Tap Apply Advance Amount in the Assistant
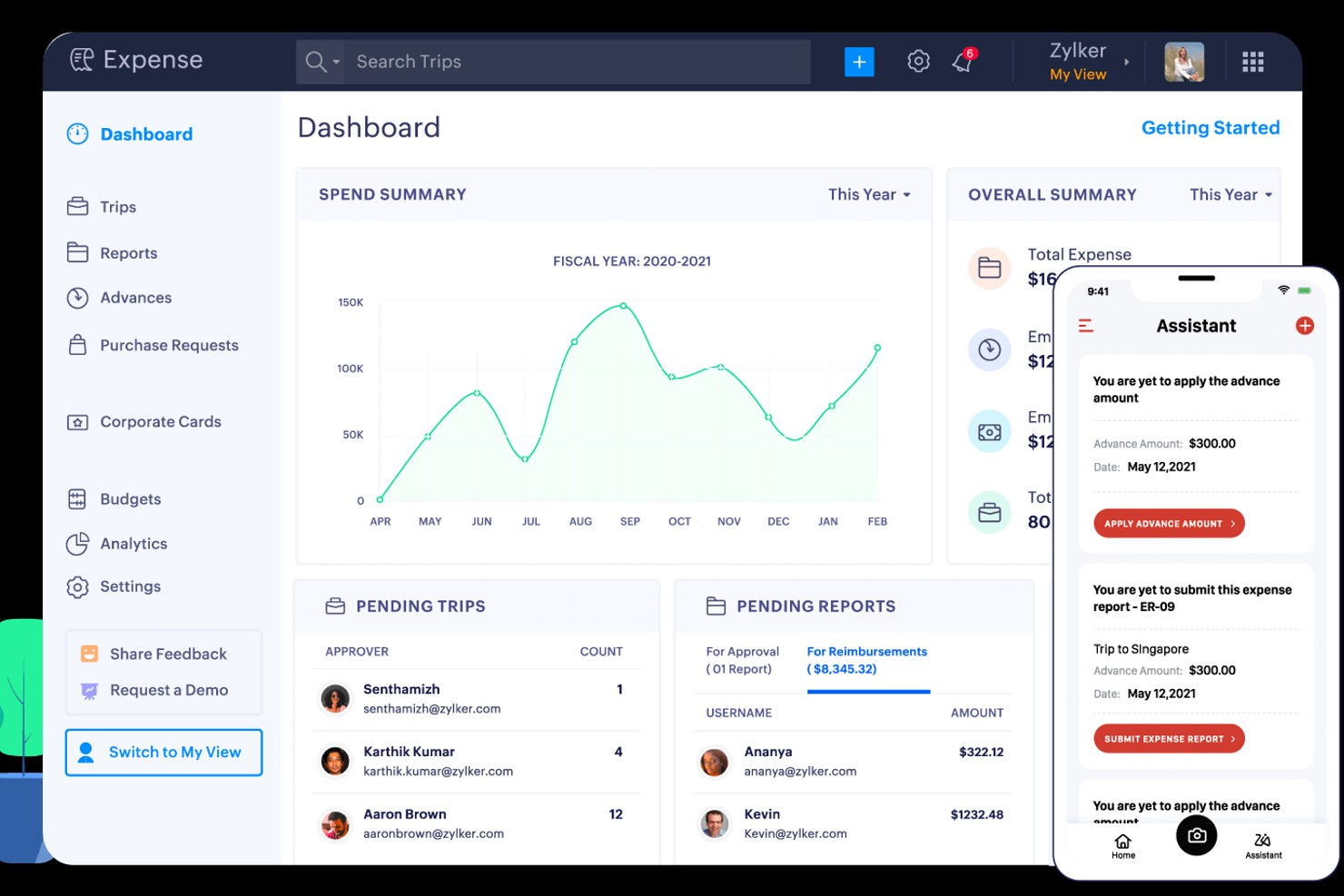1344x896 pixels. point(1168,523)
